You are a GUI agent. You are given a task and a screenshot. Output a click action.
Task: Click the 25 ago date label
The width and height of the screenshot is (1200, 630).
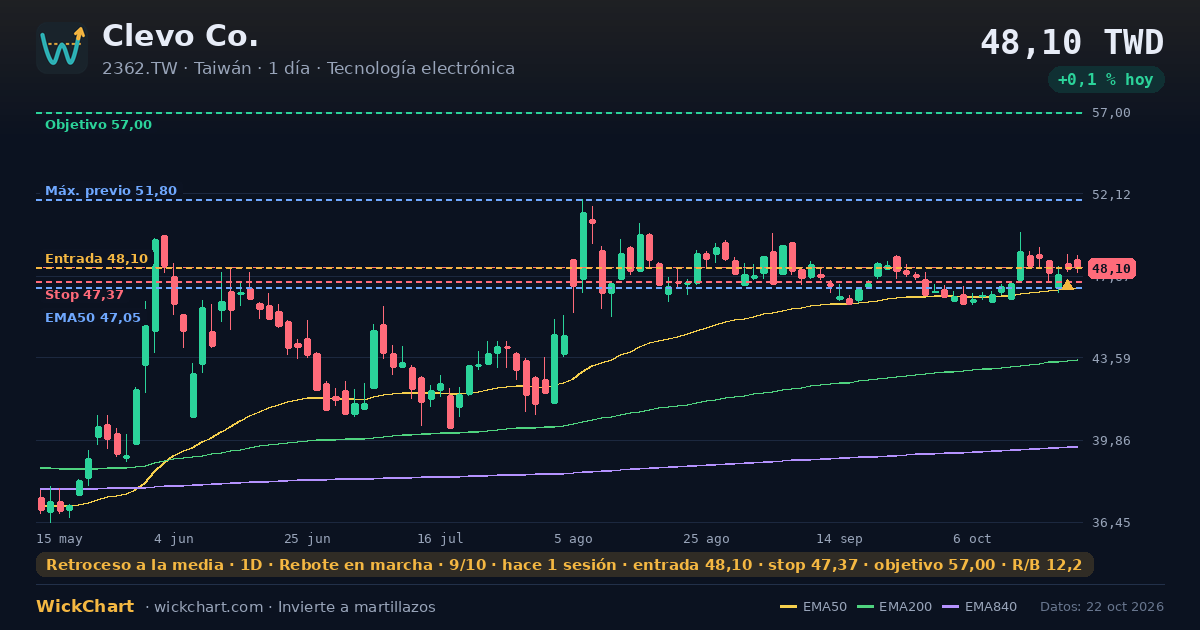706,538
